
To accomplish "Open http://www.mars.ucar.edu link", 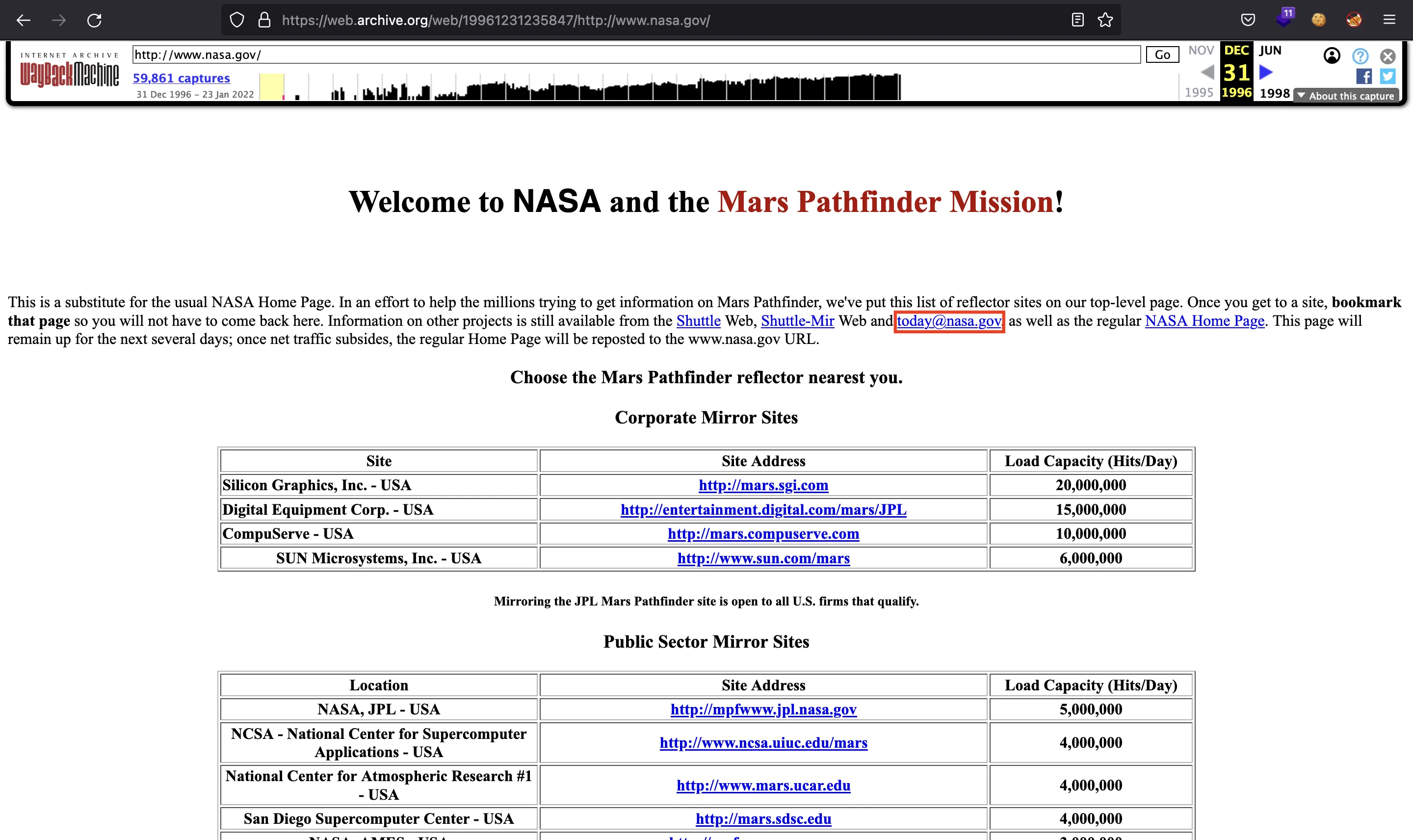I will [x=763, y=785].
